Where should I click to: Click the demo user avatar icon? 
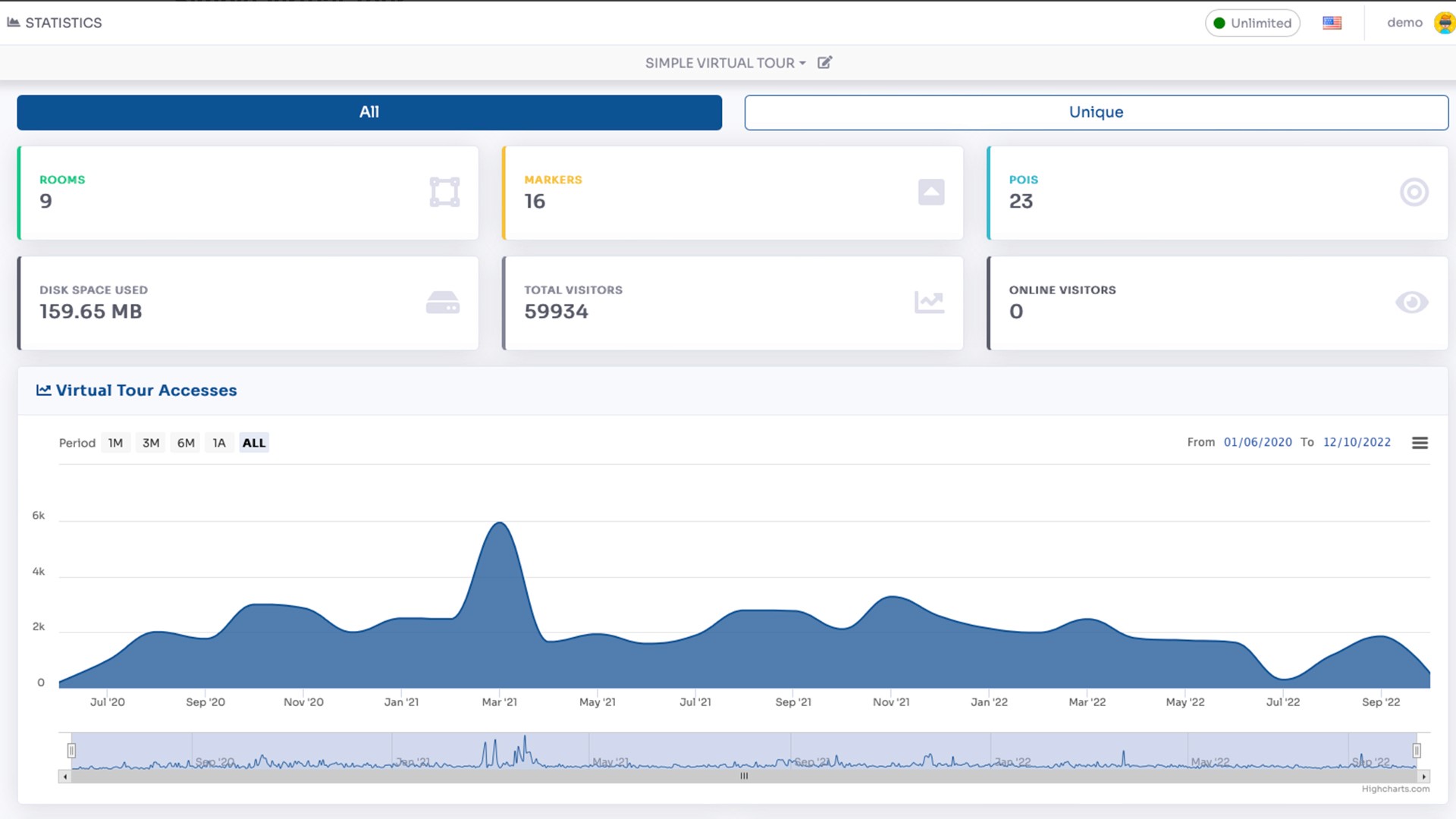(x=1444, y=23)
